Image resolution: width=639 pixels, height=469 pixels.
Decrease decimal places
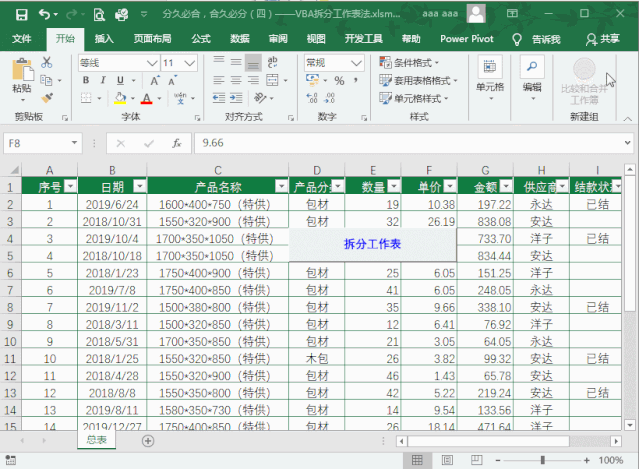pyautogui.click(x=329, y=98)
